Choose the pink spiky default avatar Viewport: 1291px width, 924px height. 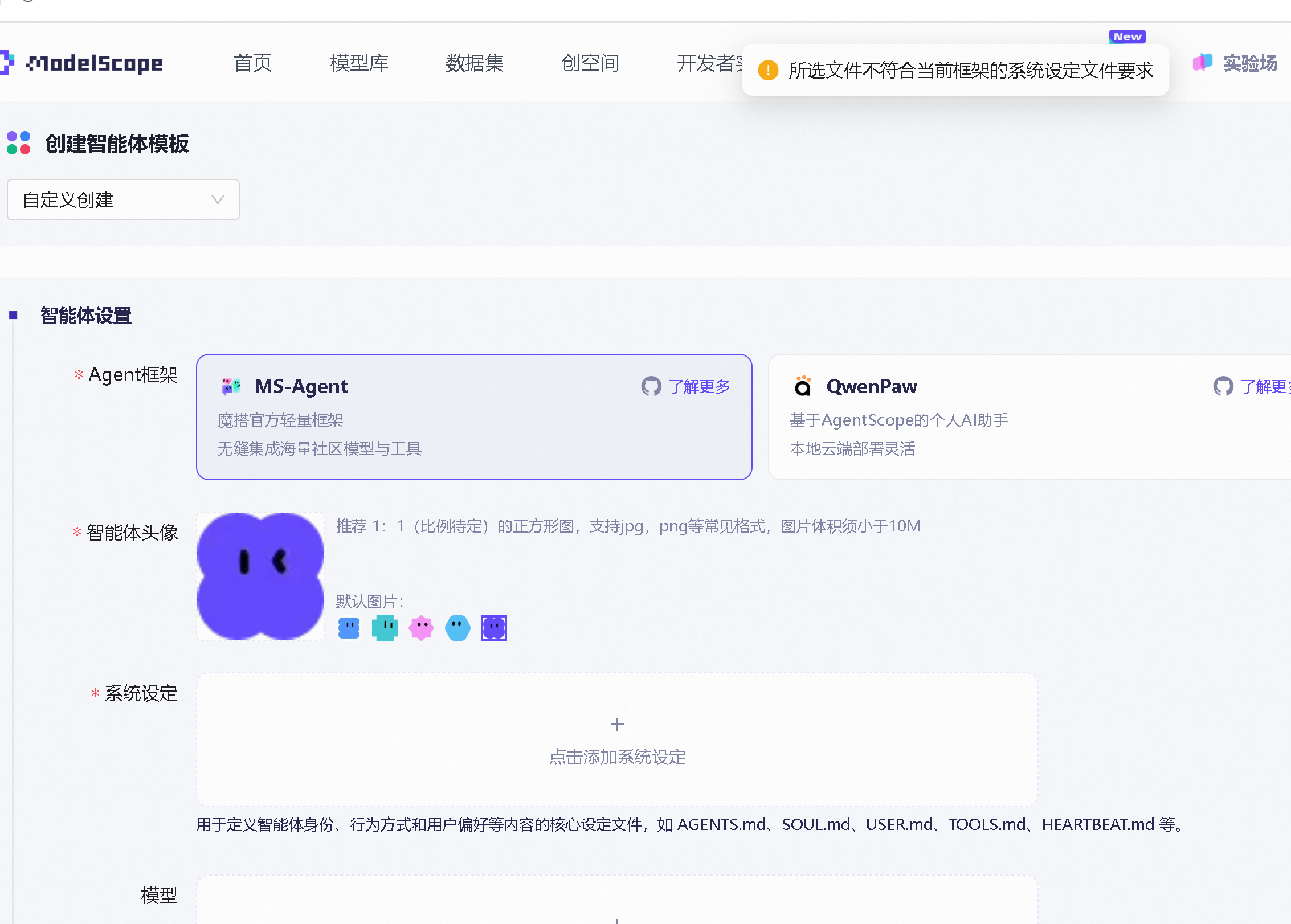[x=422, y=628]
